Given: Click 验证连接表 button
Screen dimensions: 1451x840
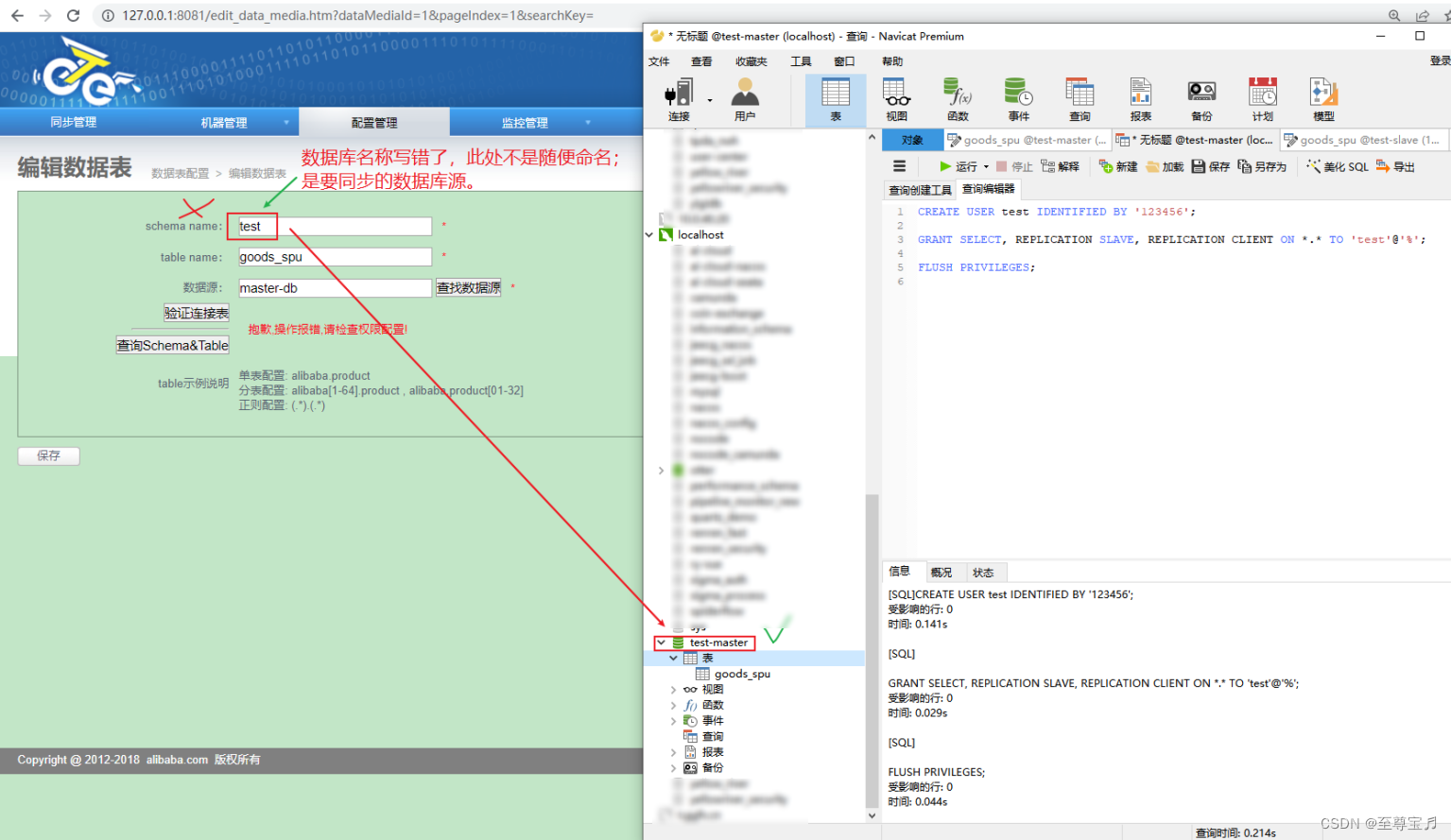Looking at the screenshot, I should coord(197,313).
